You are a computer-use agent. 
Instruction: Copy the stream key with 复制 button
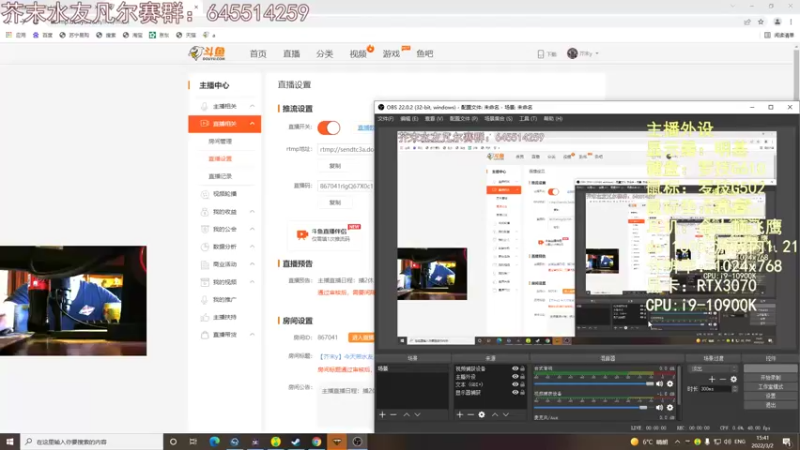pos(335,203)
